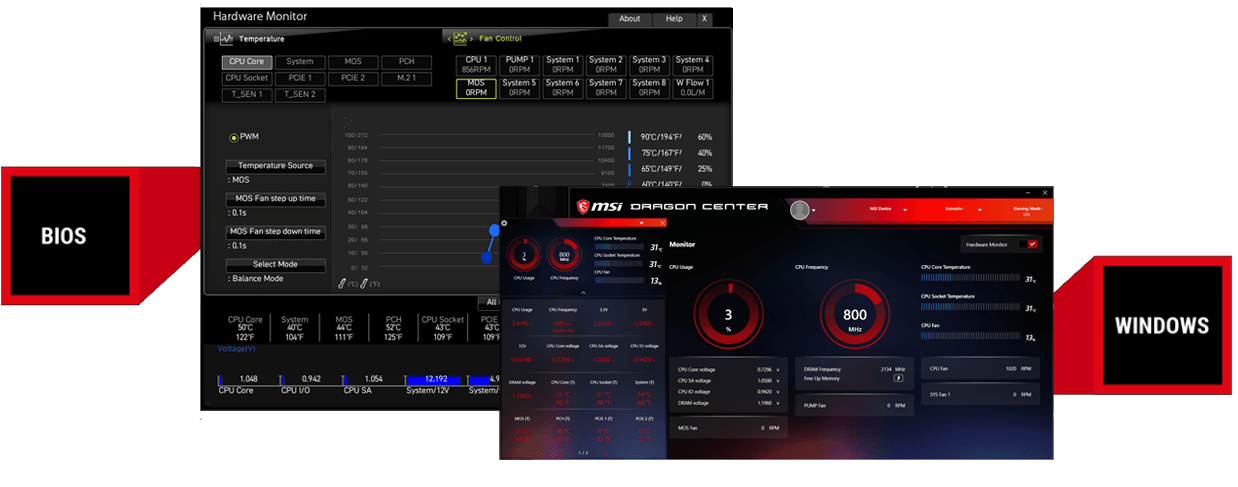The height and width of the screenshot is (487, 1238).
Task: Click the Free Up Memory icon
Action: 897,379
